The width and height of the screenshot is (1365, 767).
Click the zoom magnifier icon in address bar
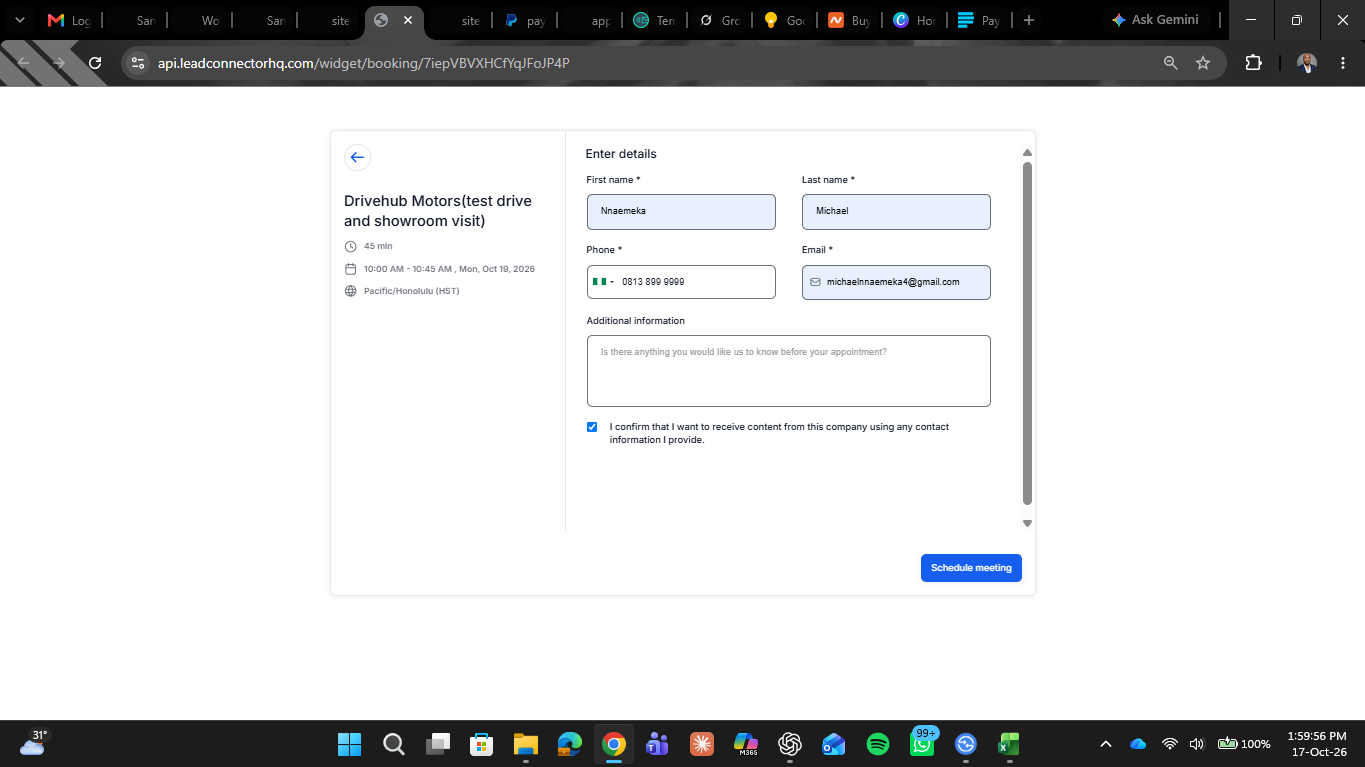(x=1170, y=63)
